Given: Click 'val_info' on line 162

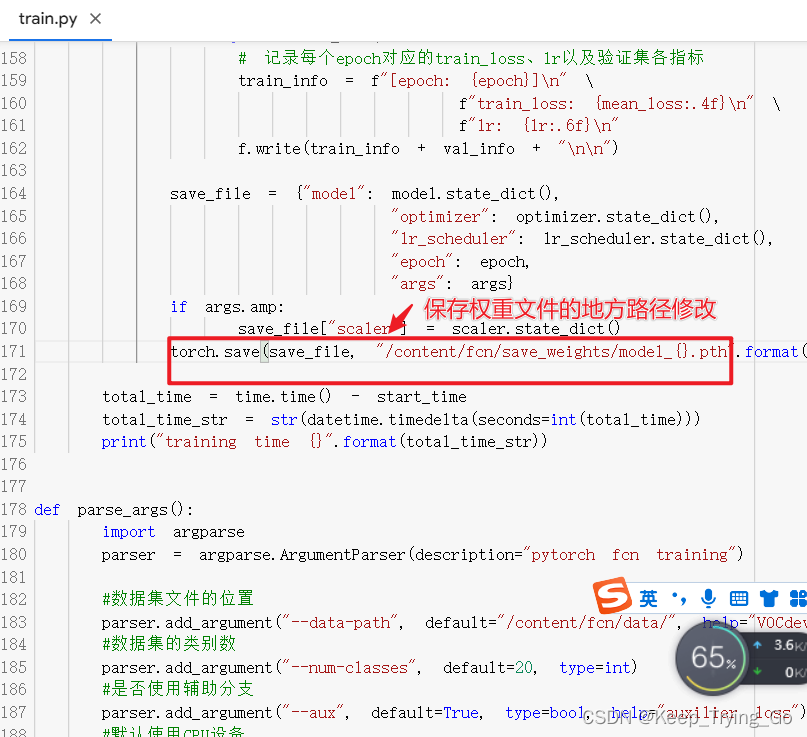Looking at the screenshot, I should pyautogui.click(x=479, y=149).
